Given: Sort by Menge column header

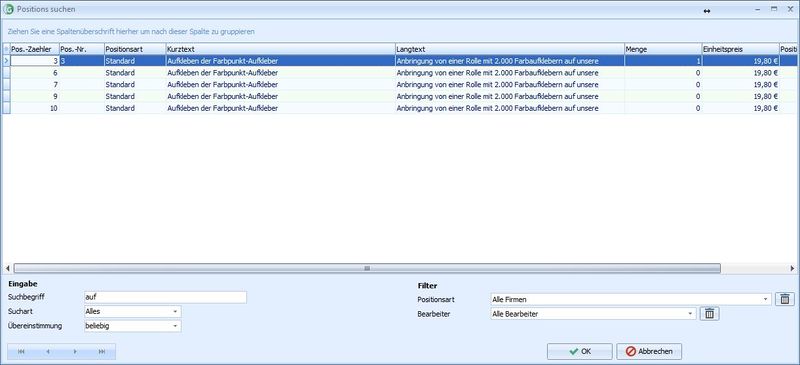Looking at the screenshot, I should tap(663, 49).
